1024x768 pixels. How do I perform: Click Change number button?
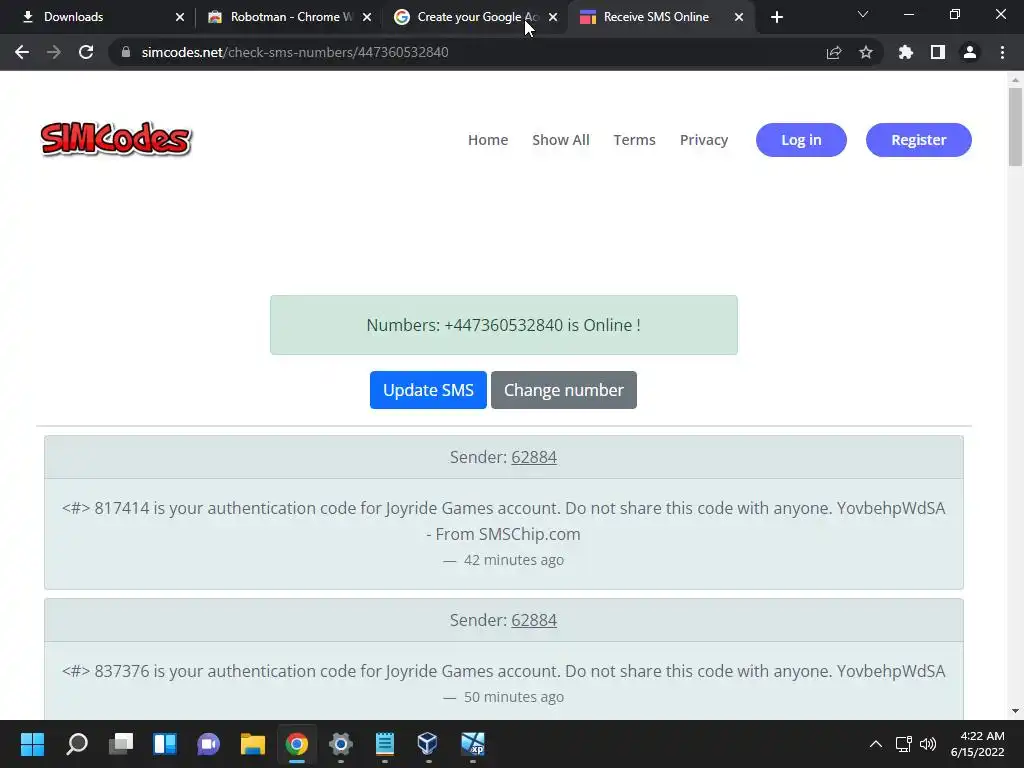click(564, 390)
